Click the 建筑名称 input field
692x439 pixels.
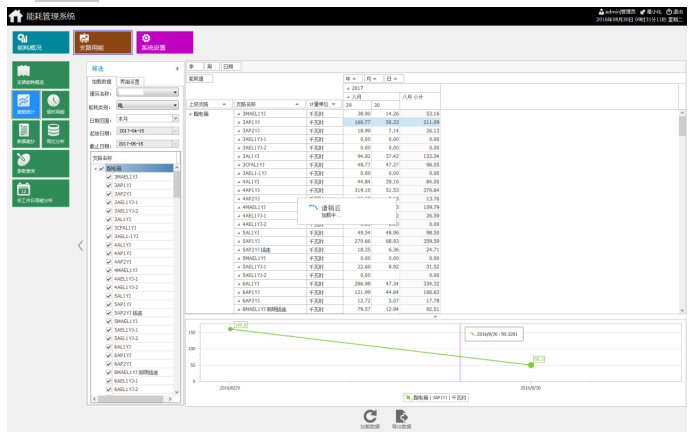147,92
